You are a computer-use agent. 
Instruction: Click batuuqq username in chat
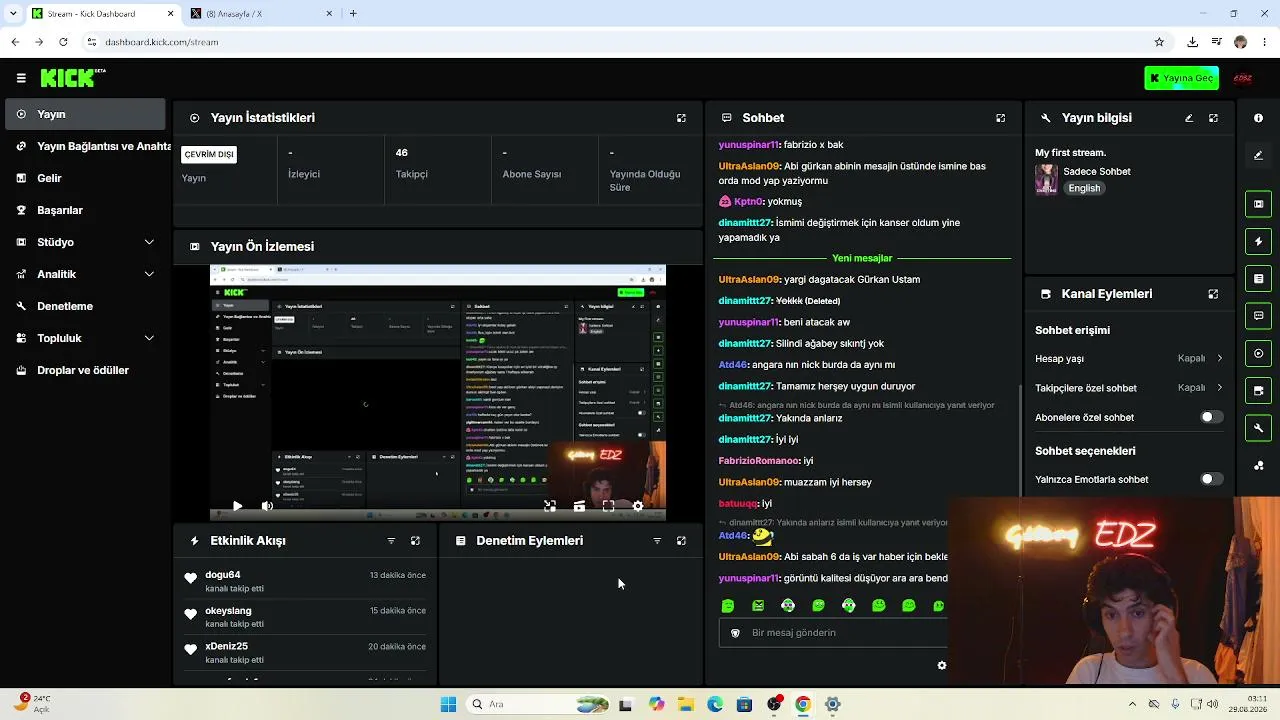738,504
